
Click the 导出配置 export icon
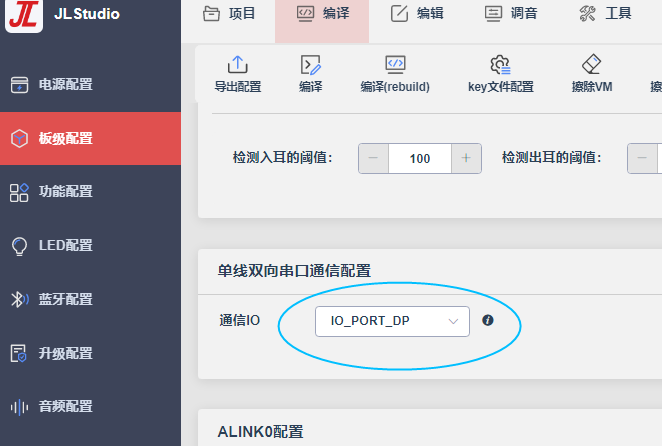coord(238,65)
